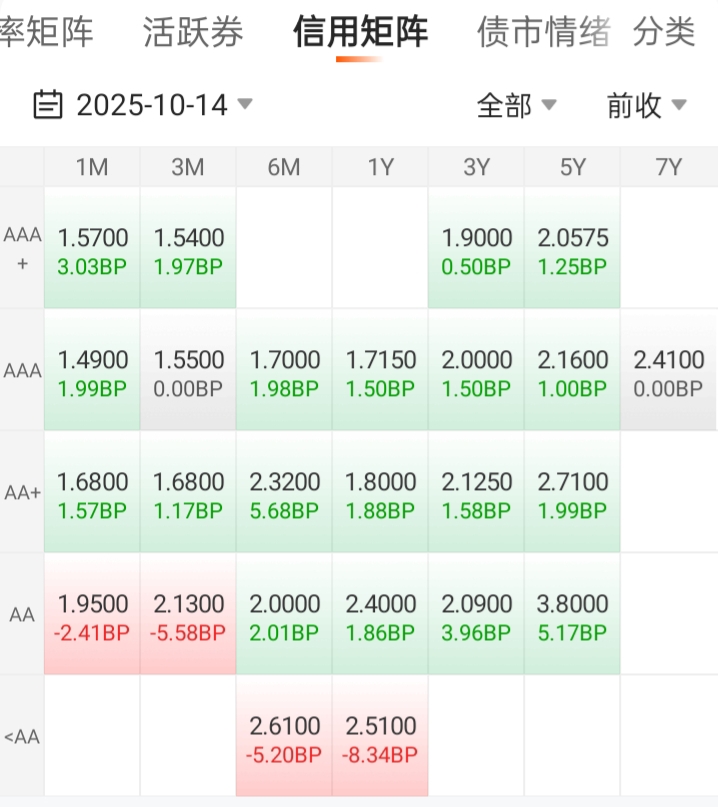Select the gray AAA 3M cell 1.5500
The height and width of the screenshot is (807, 718).
(x=188, y=371)
